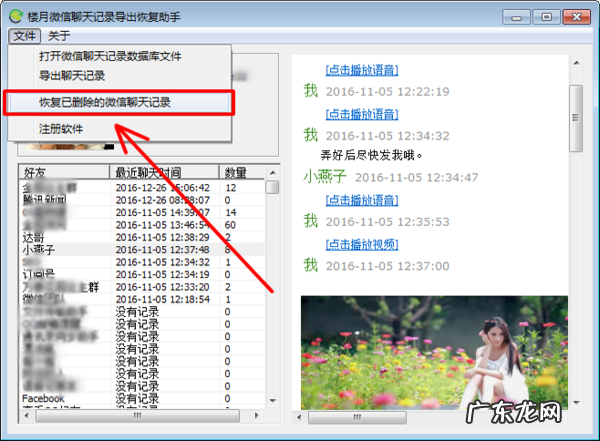
Task: Click the 2016-11-05 12:34:19 list cell
Action: (163, 274)
